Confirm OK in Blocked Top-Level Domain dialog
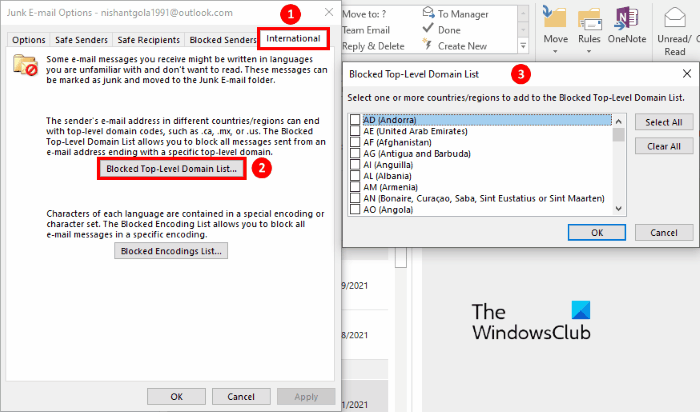700x412 pixels. click(597, 233)
